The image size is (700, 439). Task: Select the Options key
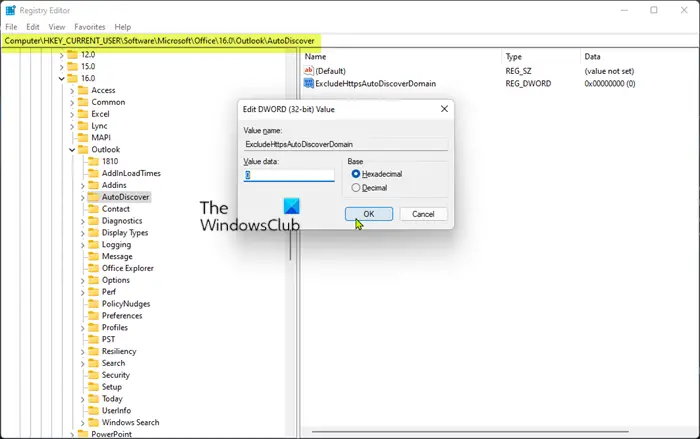tap(116, 280)
